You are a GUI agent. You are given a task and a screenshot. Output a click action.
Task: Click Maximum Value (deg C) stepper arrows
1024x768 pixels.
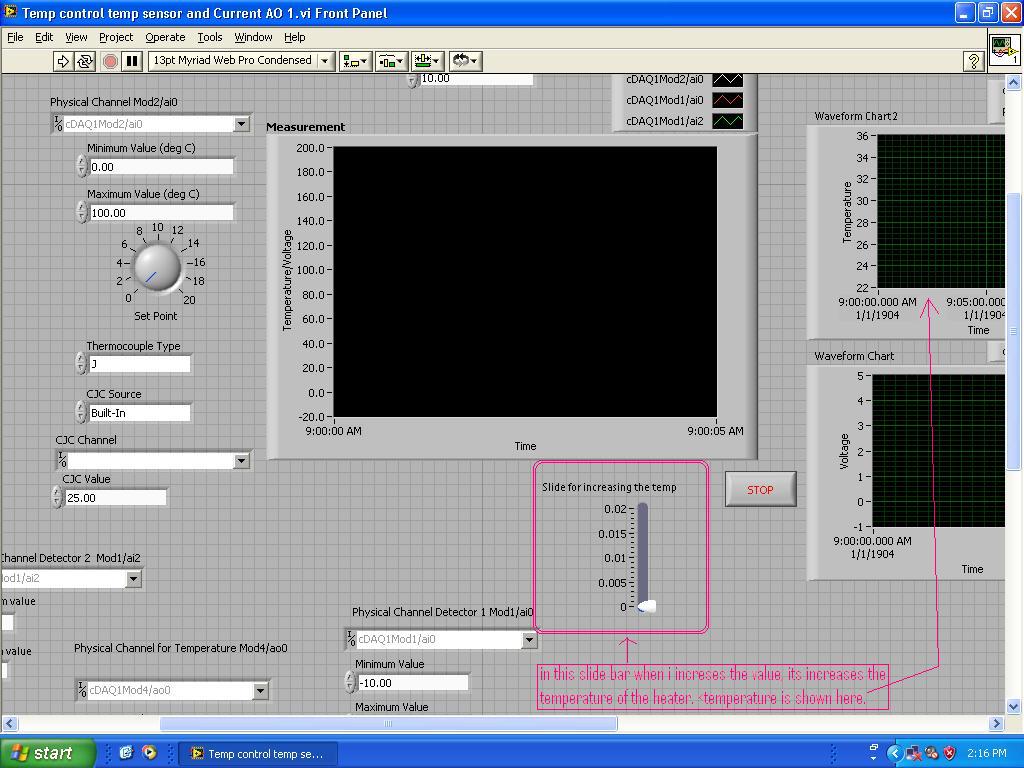pyautogui.click(x=82, y=212)
